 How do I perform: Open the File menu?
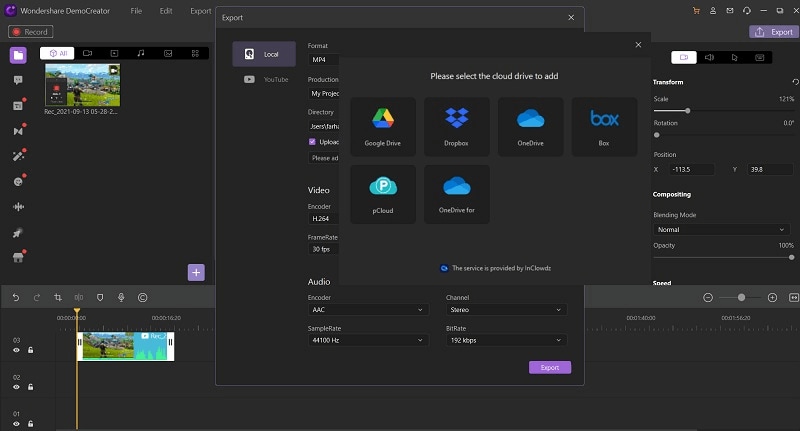[x=136, y=11]
